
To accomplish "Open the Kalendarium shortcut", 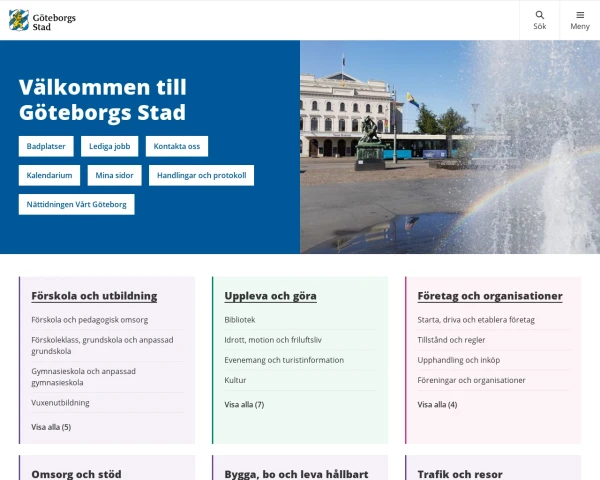I will pyautogui.click(x=49, y=175).
